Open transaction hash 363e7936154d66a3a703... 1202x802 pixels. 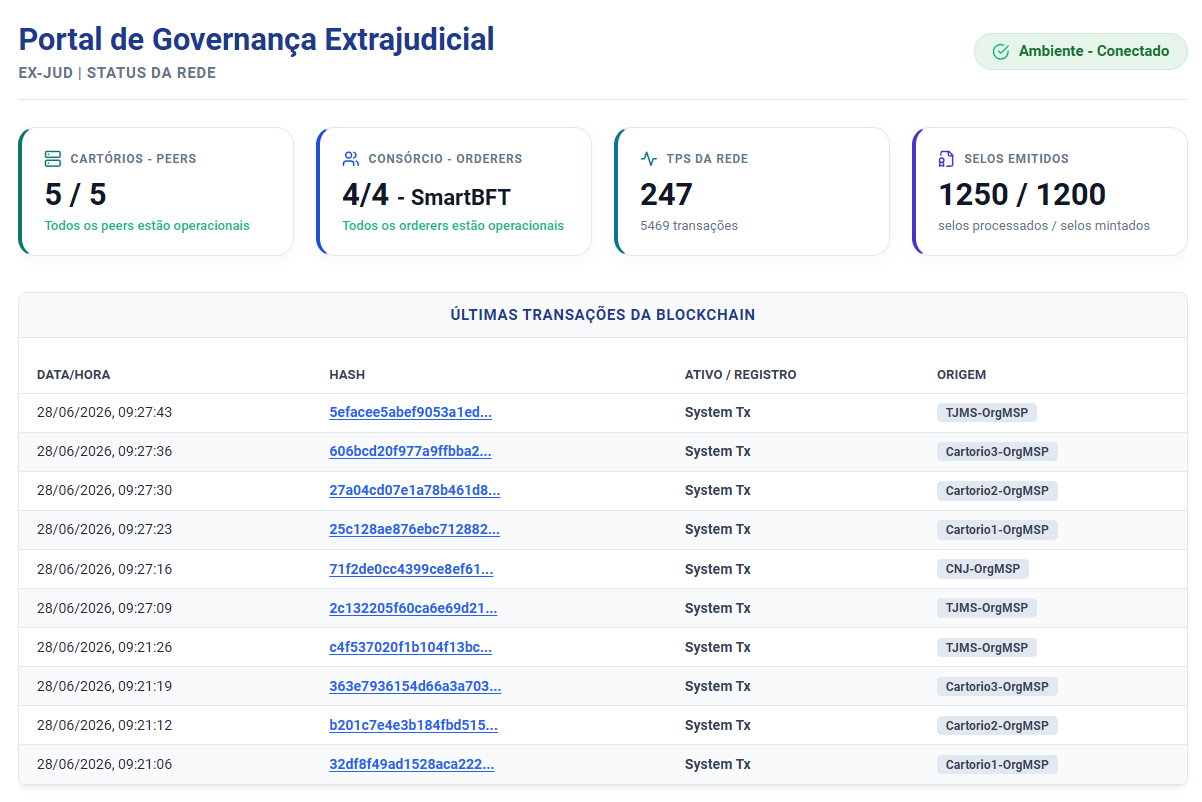pos(415,686)
